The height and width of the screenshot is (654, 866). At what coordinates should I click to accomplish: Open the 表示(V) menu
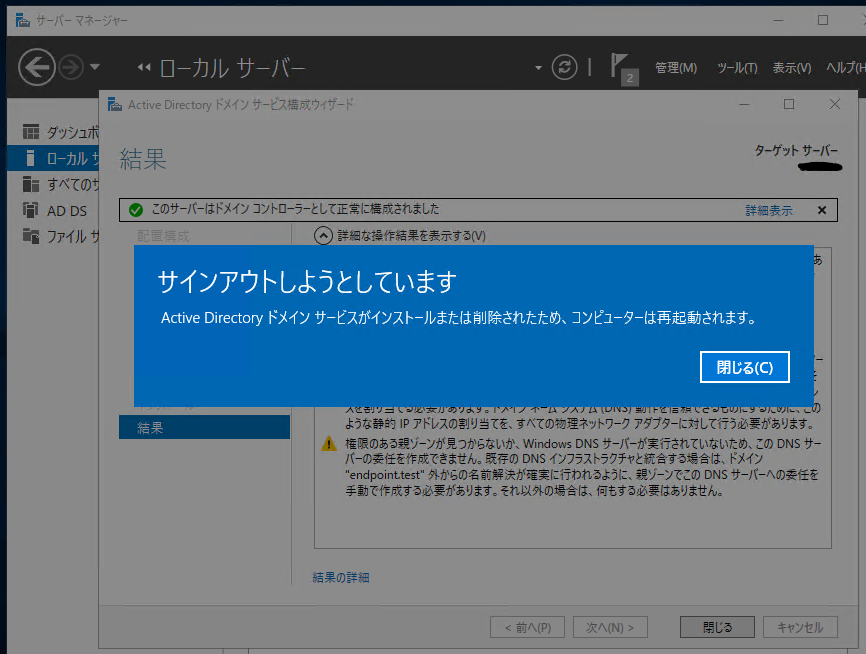click(x=791, y=68)
